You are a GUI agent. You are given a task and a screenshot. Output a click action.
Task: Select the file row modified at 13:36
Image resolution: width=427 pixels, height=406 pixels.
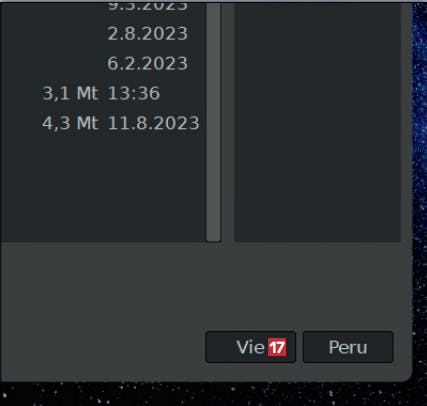(x=103, y=93)
